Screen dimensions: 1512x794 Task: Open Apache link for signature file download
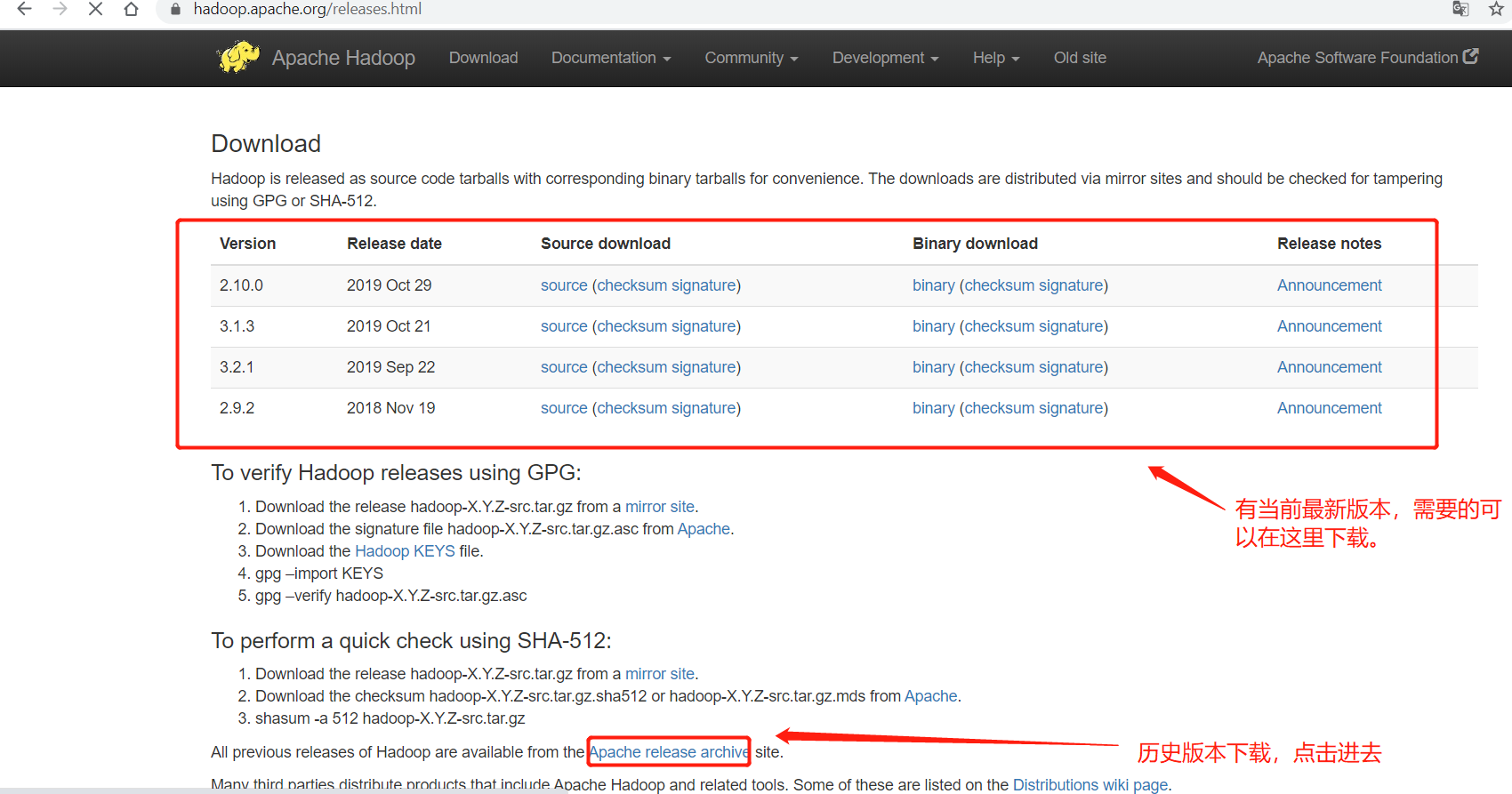[704, 529]
